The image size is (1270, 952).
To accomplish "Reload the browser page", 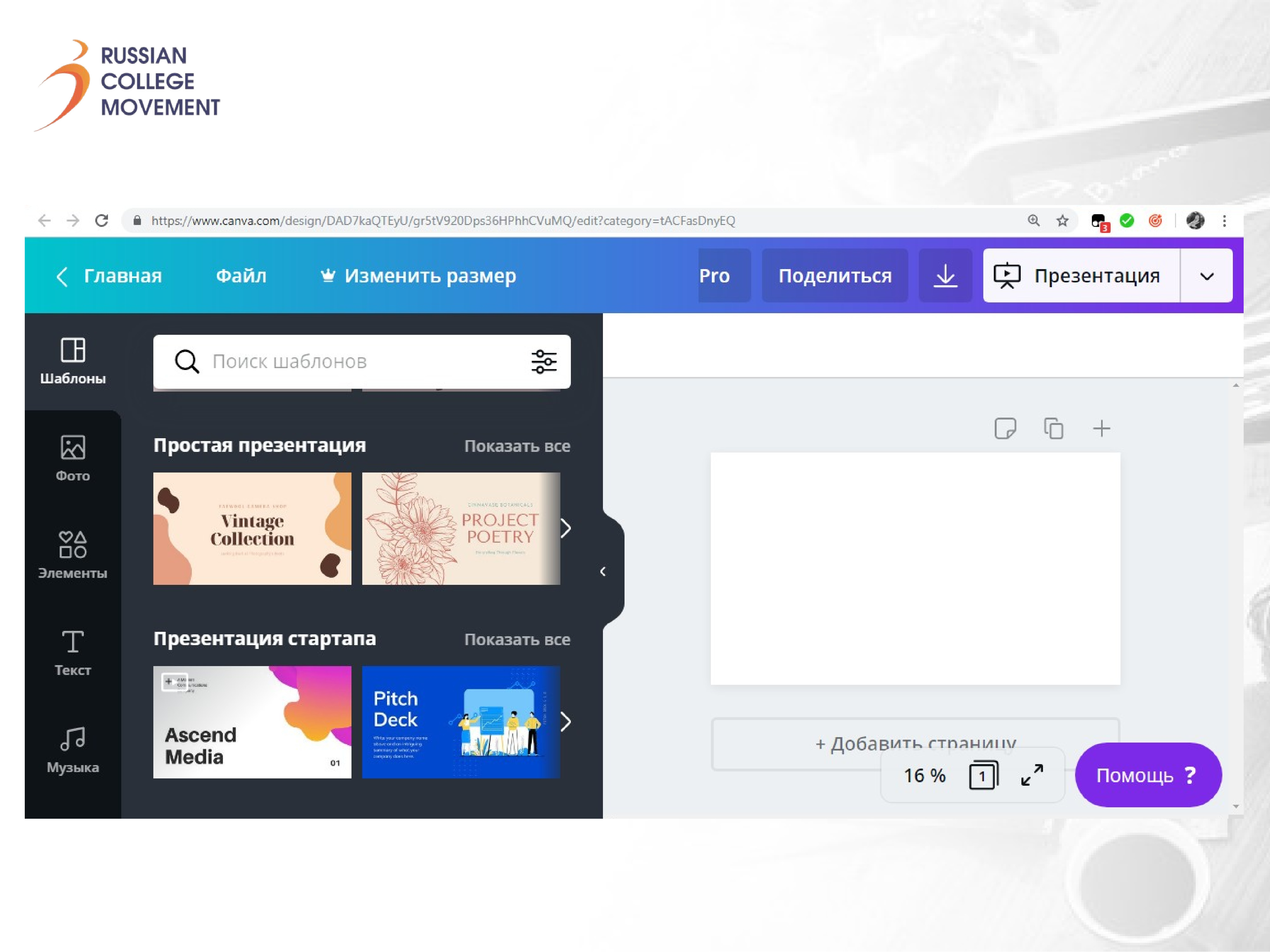I will point(102,220).
